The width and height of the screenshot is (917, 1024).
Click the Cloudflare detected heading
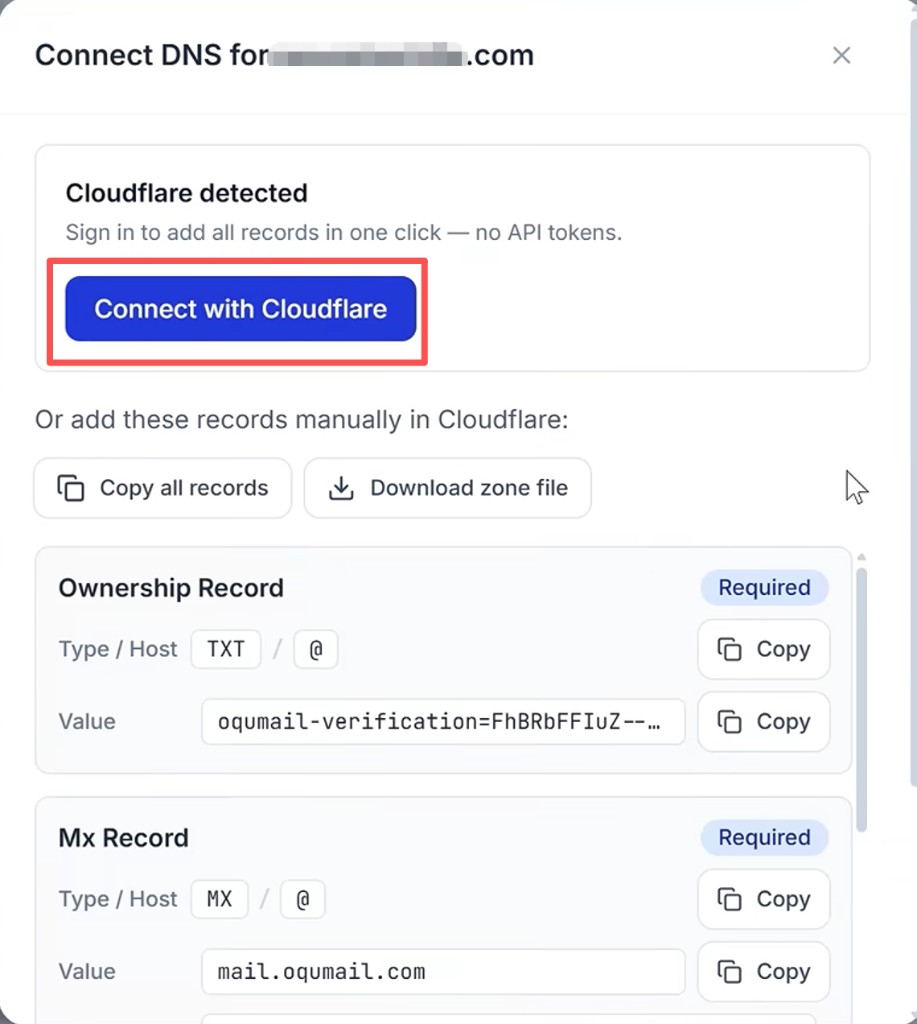point(186,193)
